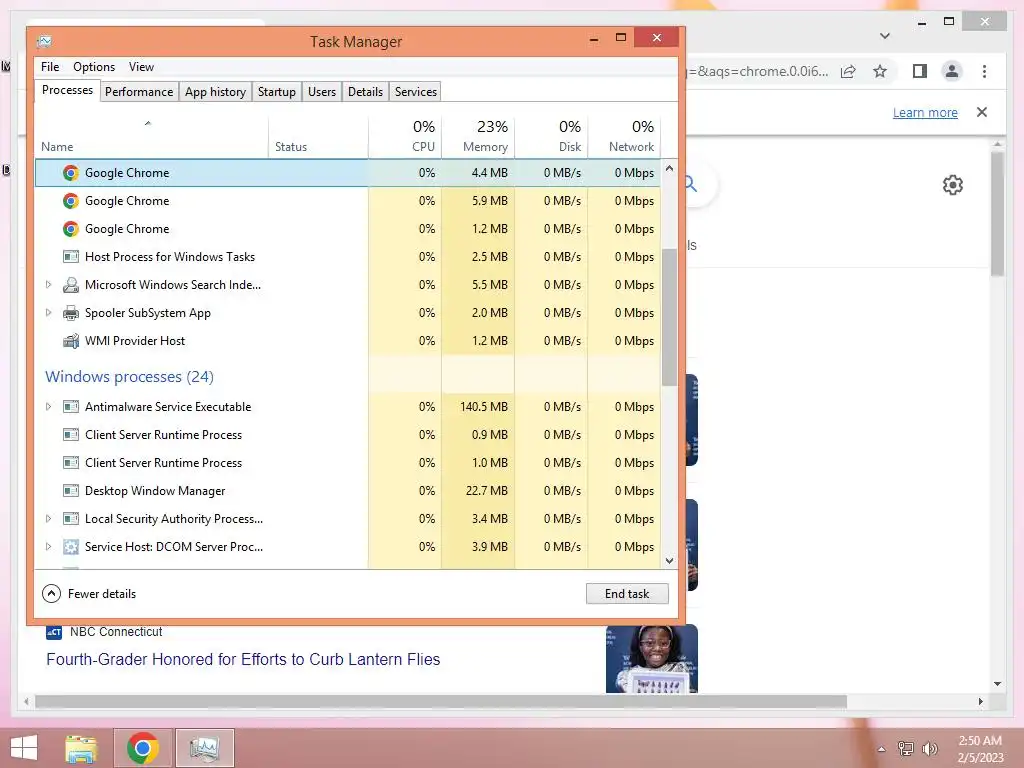Open Chrome's three-dot menu
The width and height of the screenshot is (1024, 768).
point(984,71)
